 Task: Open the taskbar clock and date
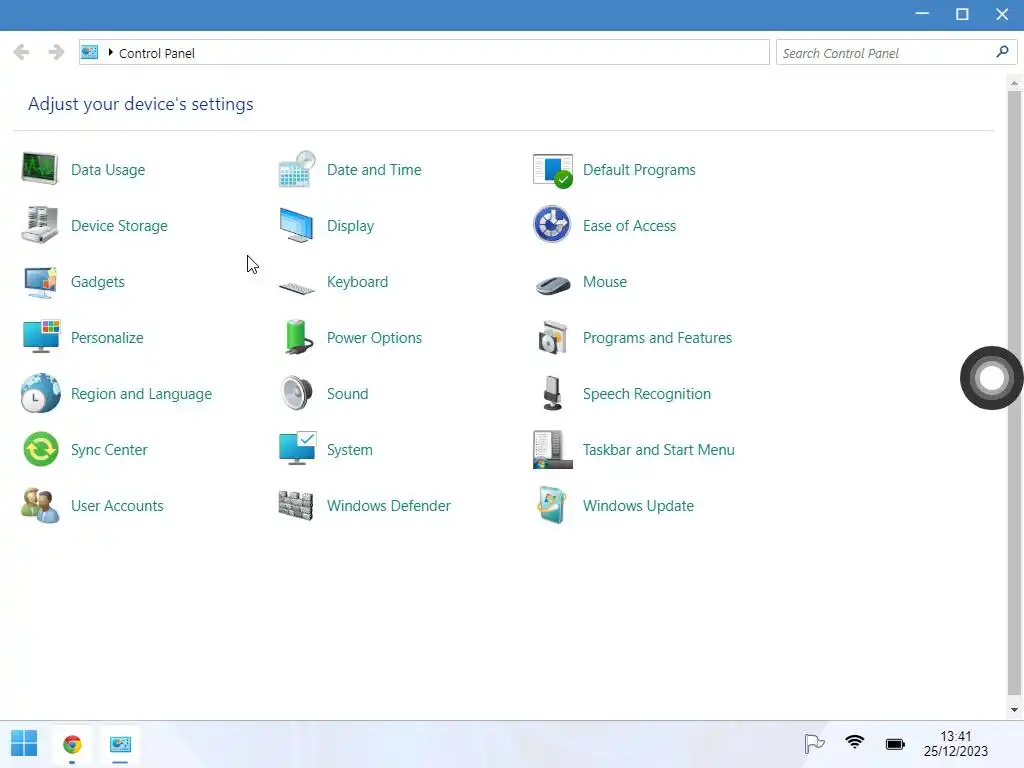955,744
